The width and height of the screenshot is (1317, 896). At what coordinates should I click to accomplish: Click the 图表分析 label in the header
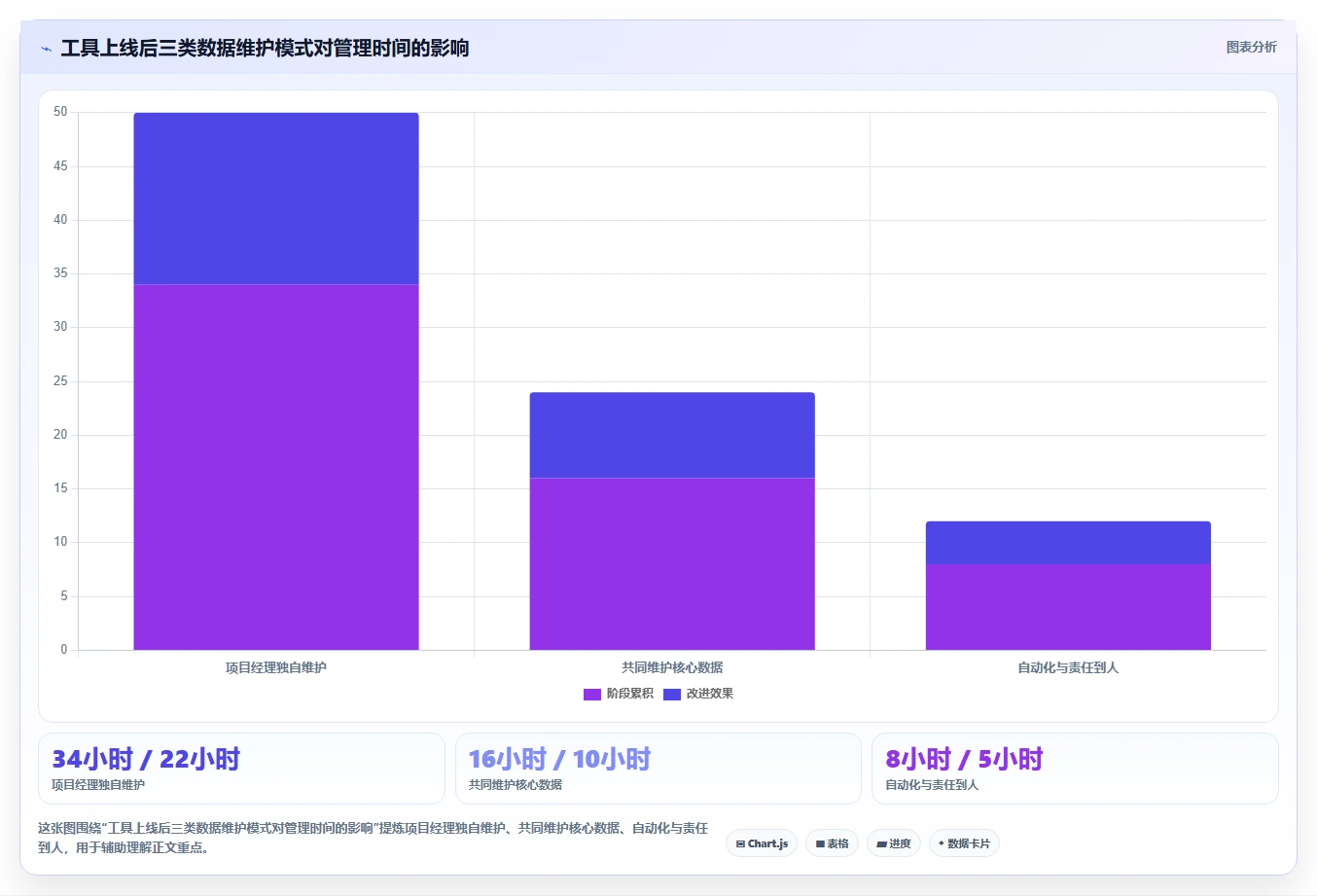pos(1251,47)
